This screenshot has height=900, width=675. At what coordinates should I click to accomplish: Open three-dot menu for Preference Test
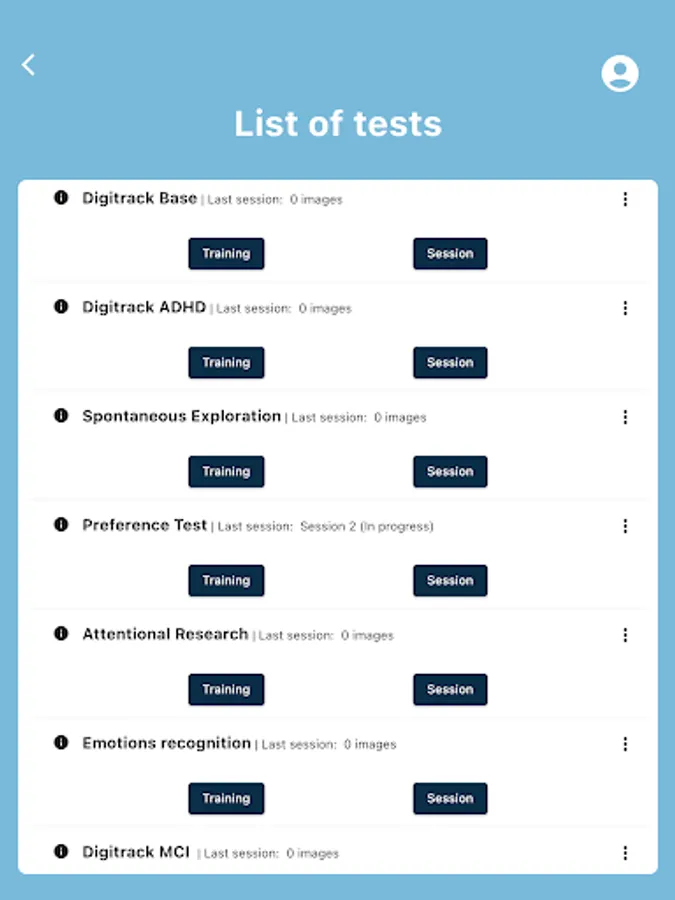point(625,526)
